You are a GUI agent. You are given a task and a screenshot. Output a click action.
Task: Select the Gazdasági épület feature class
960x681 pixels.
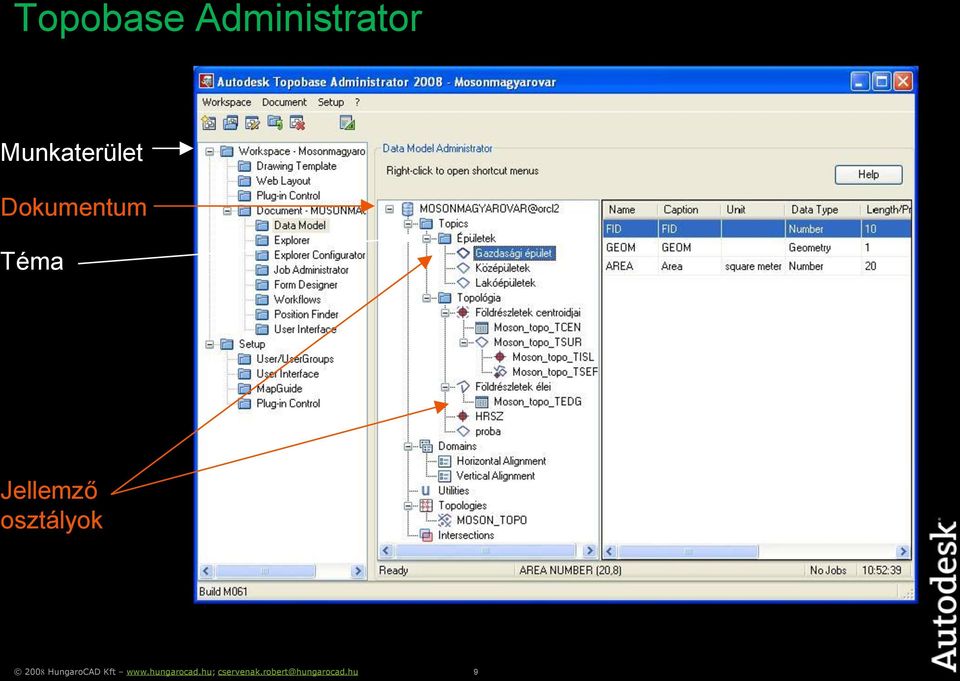(x=514, y=253)
